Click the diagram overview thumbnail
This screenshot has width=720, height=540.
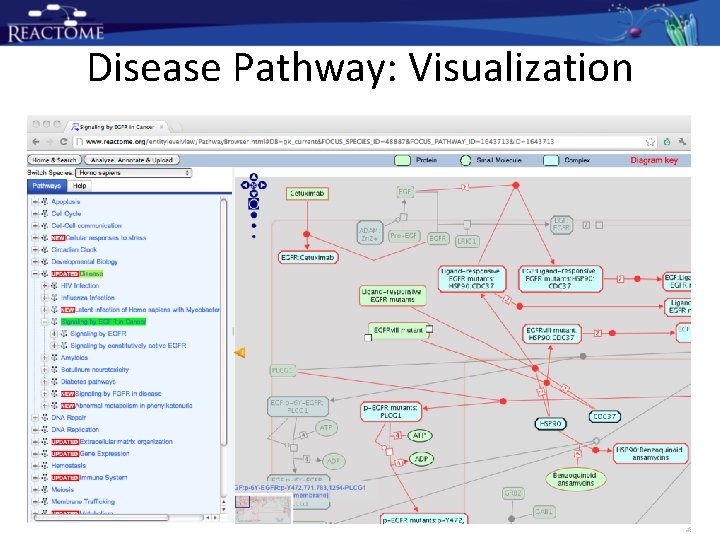tap(263, 509)
